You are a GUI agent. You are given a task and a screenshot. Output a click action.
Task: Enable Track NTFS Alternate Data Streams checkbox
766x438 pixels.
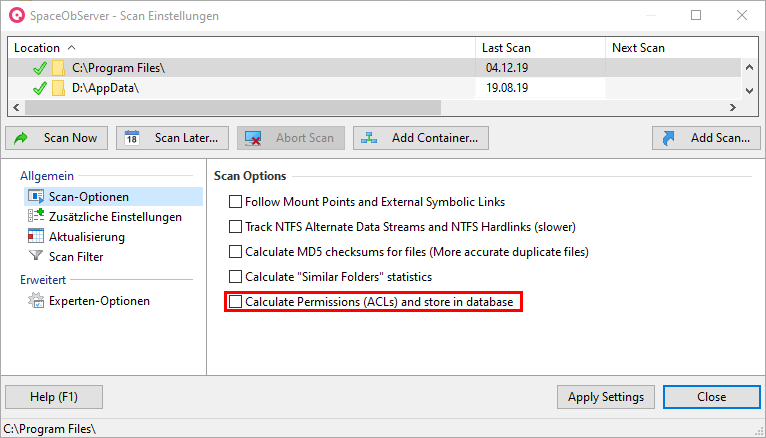coord(235,227)
